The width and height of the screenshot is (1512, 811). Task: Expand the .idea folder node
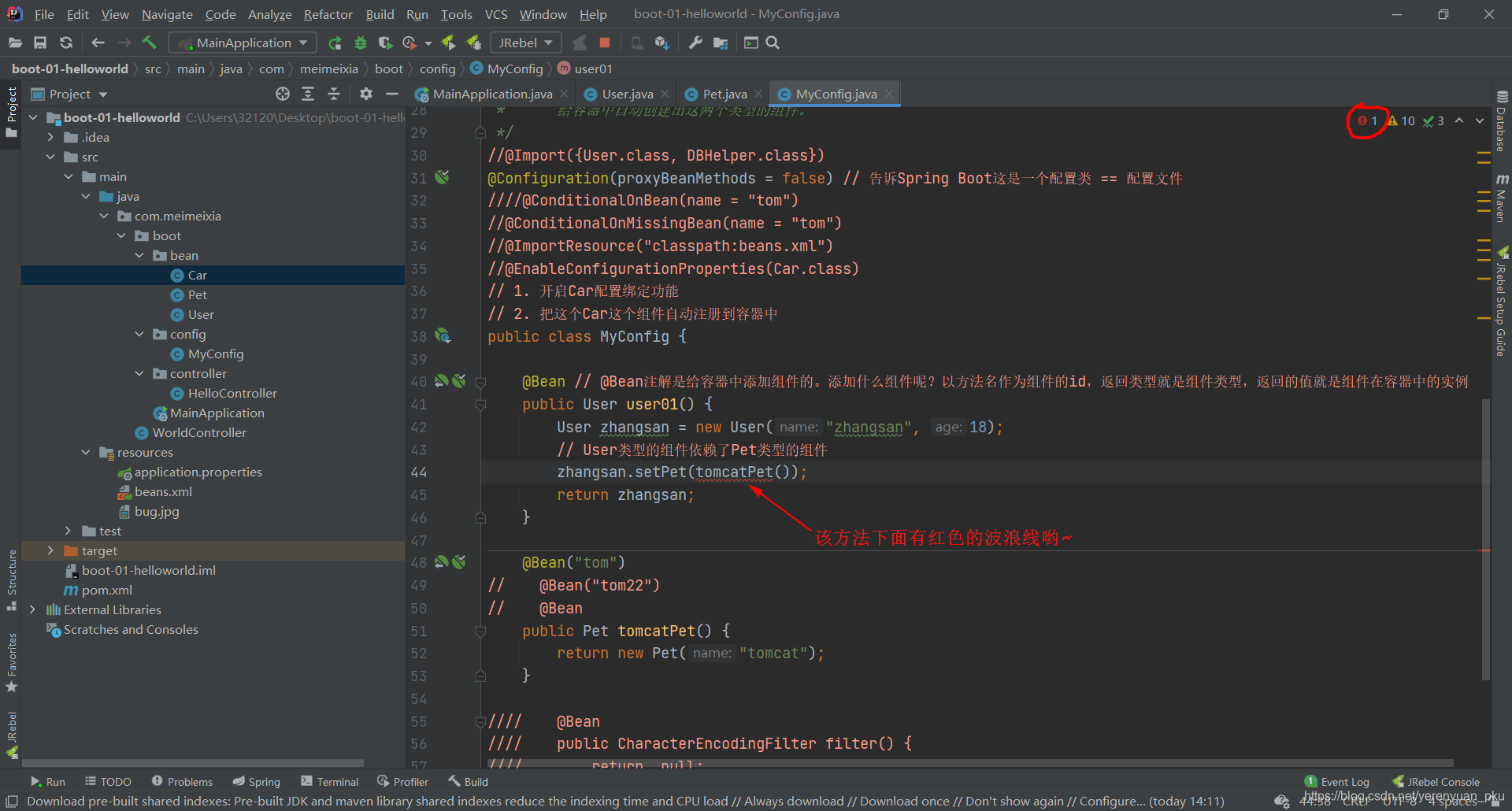(x=50, y=137)
